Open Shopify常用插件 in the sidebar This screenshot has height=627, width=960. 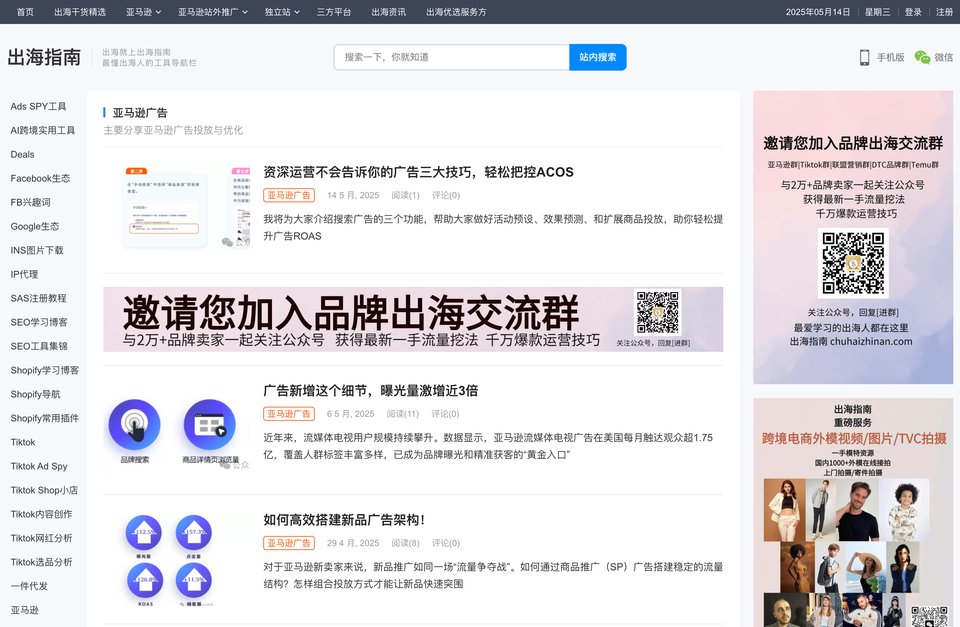click(44, 418)
